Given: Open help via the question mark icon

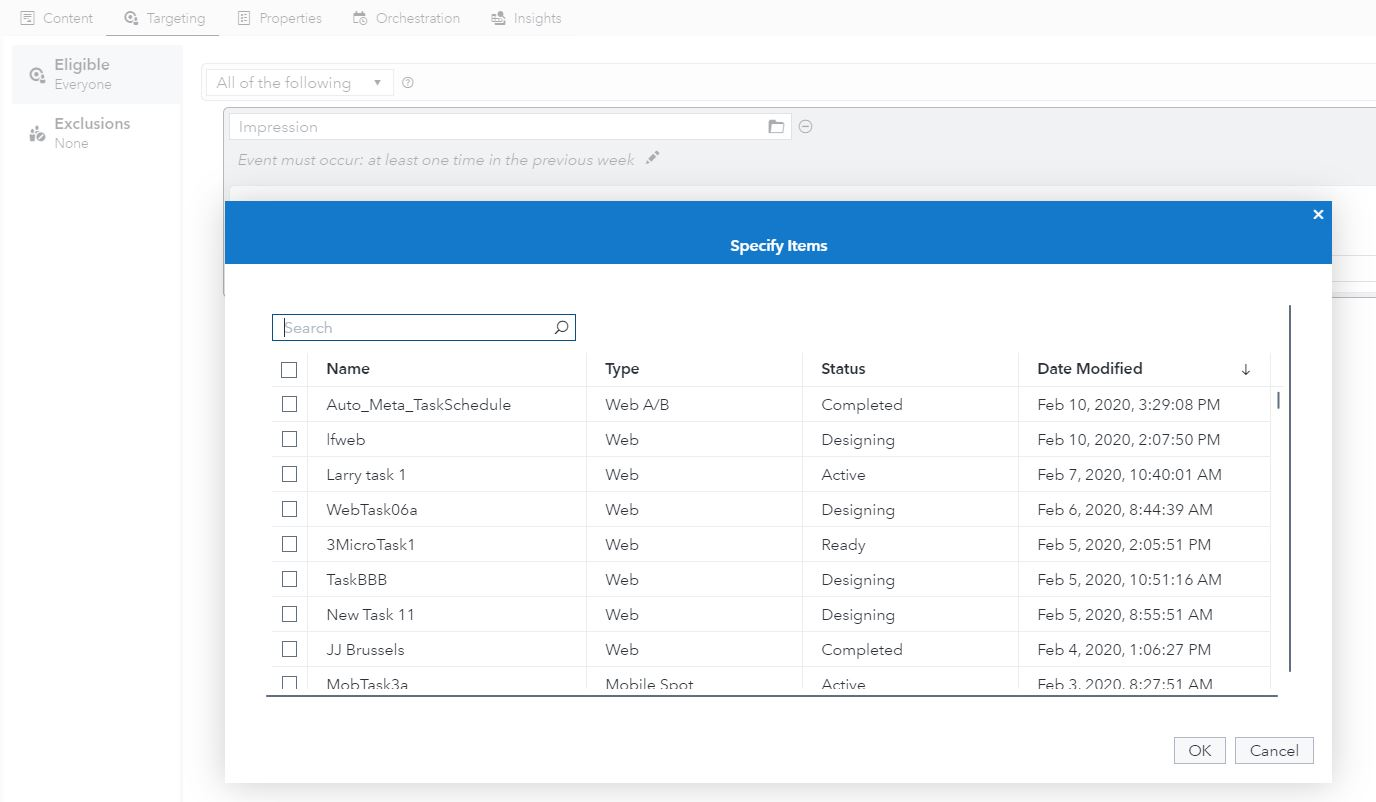Looking at the screenshot, I should (x=407, y=83).
